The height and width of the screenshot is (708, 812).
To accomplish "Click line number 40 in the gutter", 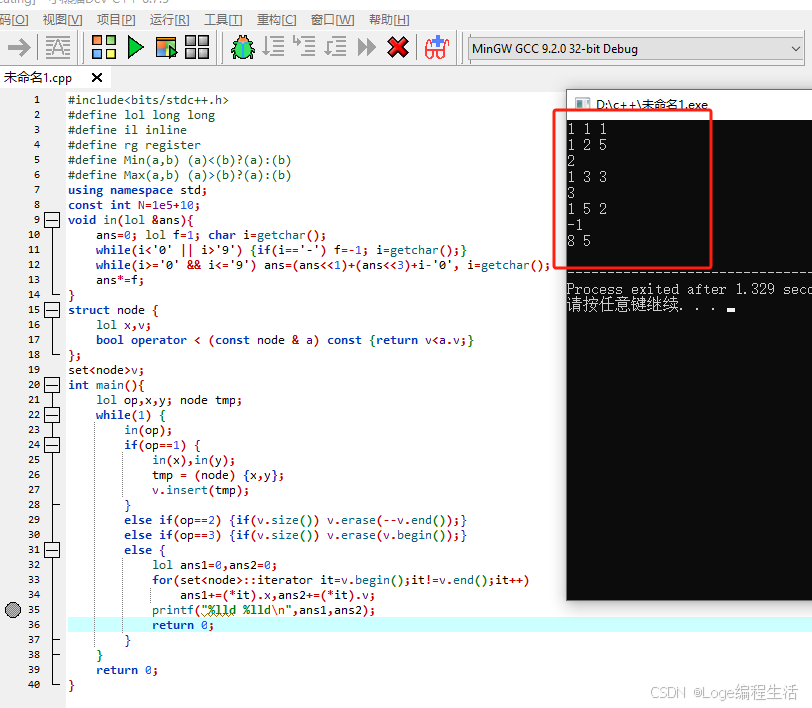I will pyautogui.click(x=34, y=685).
